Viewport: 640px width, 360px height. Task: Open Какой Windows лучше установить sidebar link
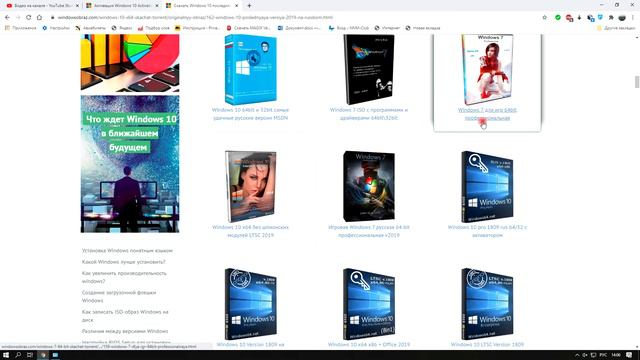coord(124,262)
